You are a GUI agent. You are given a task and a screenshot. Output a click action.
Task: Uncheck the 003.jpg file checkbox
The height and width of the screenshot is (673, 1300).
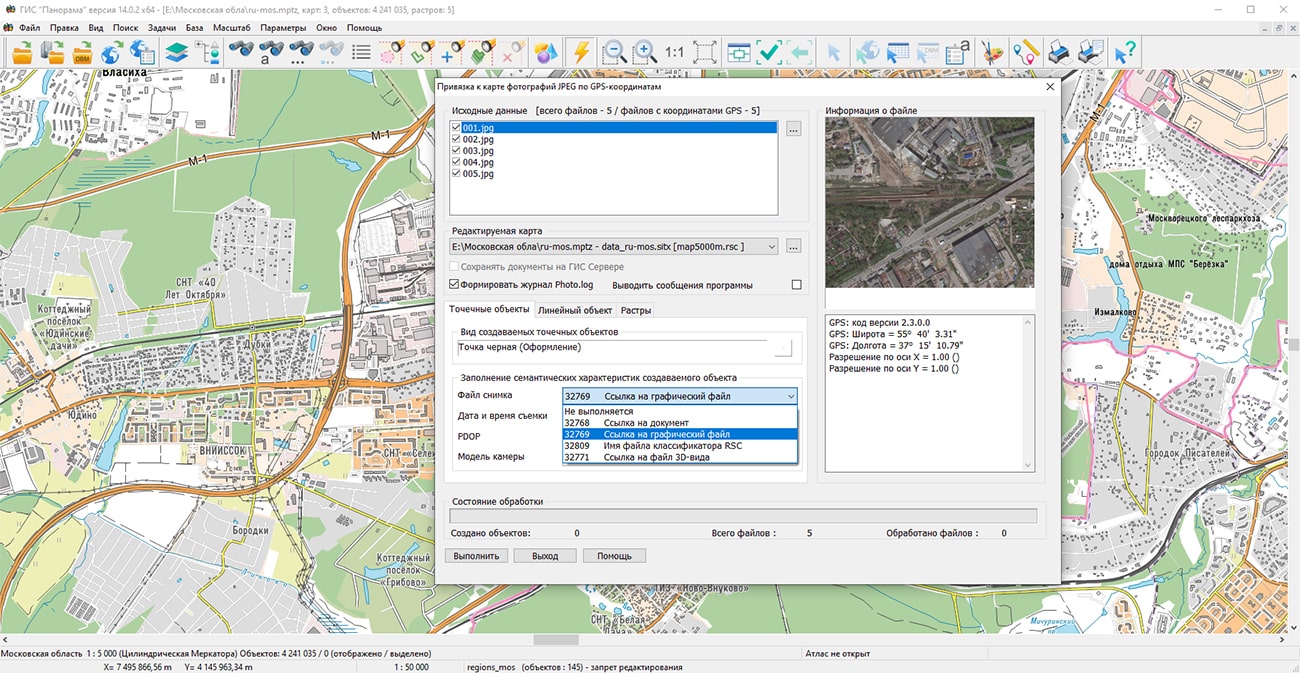click(x=456, y=151)
